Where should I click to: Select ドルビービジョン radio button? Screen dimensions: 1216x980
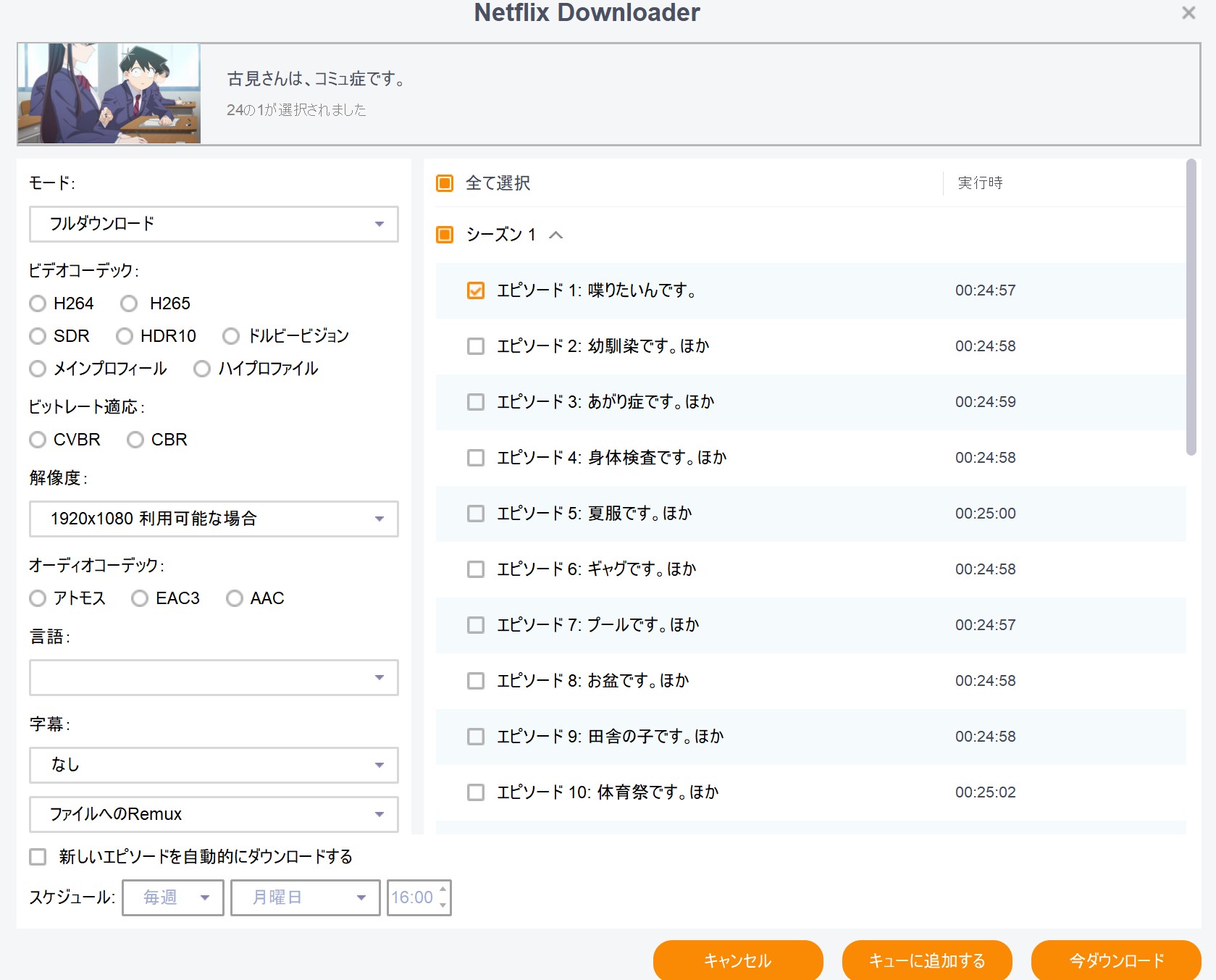[231, 336]
